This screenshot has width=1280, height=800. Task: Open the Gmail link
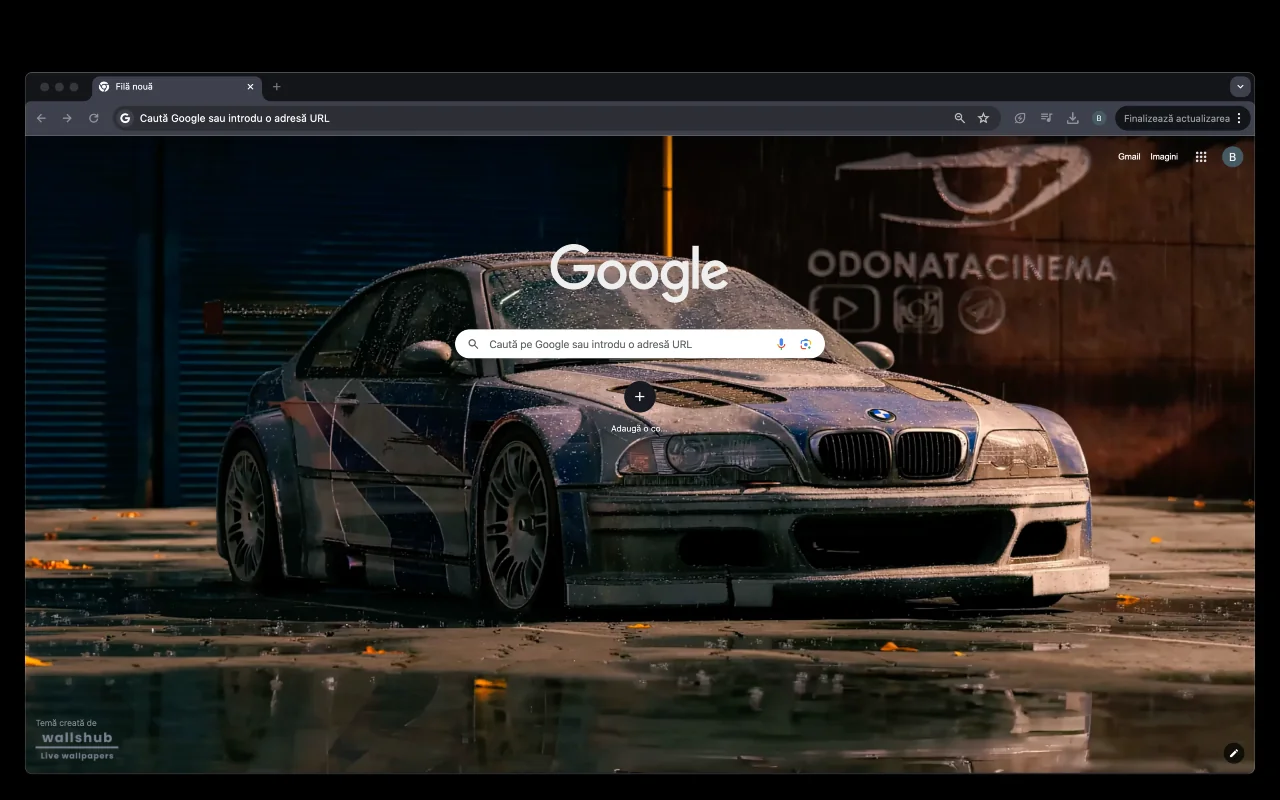point(1129,157)
